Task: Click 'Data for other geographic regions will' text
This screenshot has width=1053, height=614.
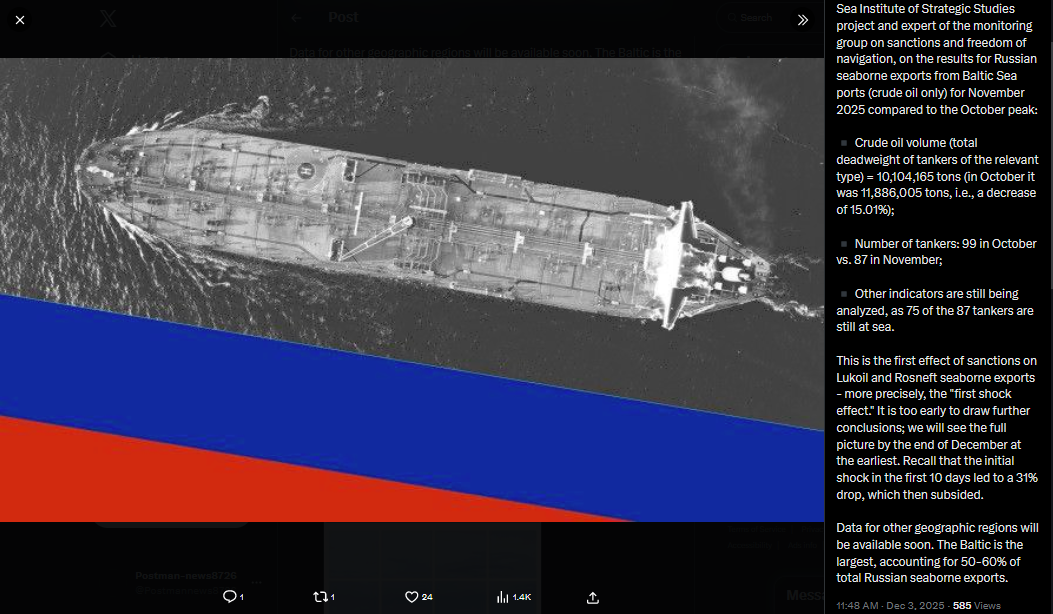Action: click(937, 528)
